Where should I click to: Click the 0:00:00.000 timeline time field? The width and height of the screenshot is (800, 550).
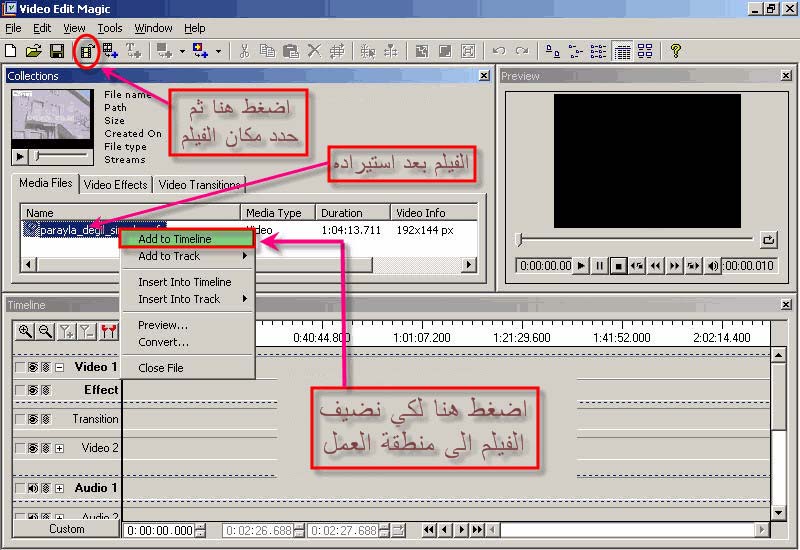point(160,531)
